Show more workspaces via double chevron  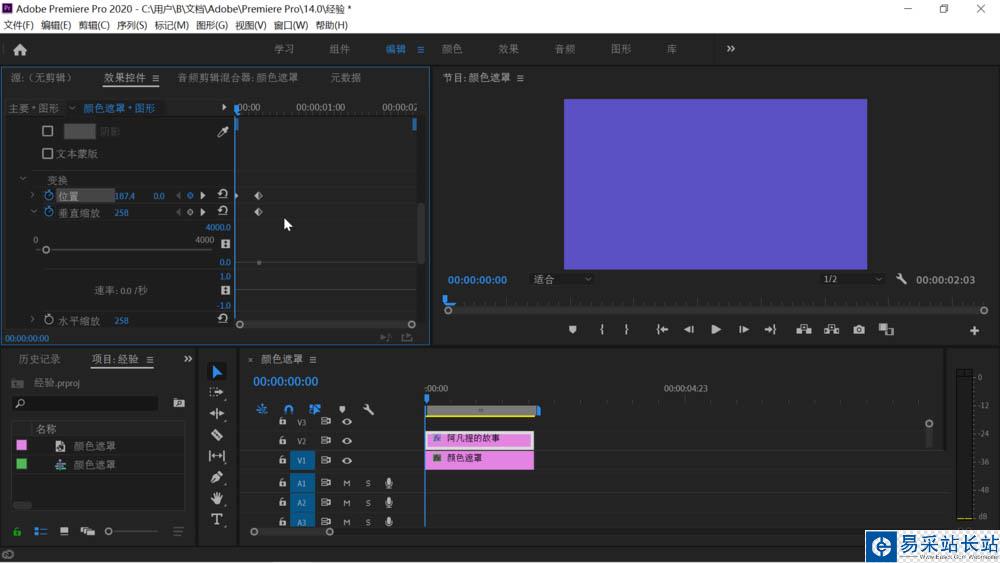[x=730, y=48]
